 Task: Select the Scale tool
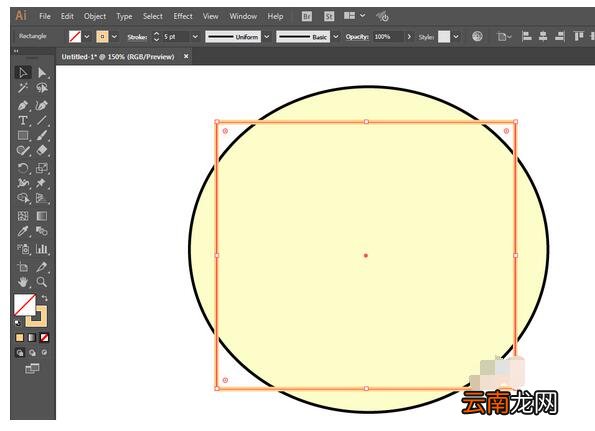click(x=42, y=168)
